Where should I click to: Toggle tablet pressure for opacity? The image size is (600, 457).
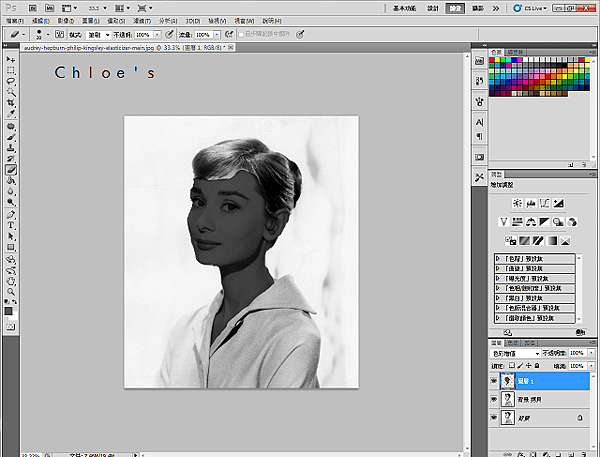pyautogui.click(x=169, y=34)
